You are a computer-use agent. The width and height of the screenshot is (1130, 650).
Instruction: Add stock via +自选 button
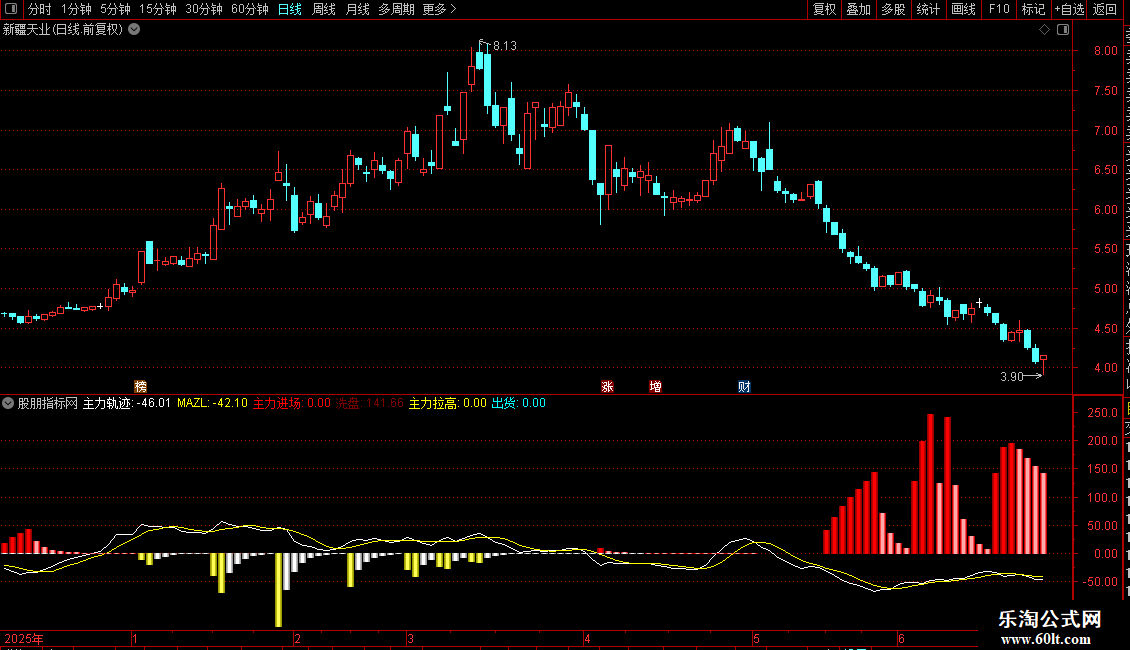[1069, 9]
